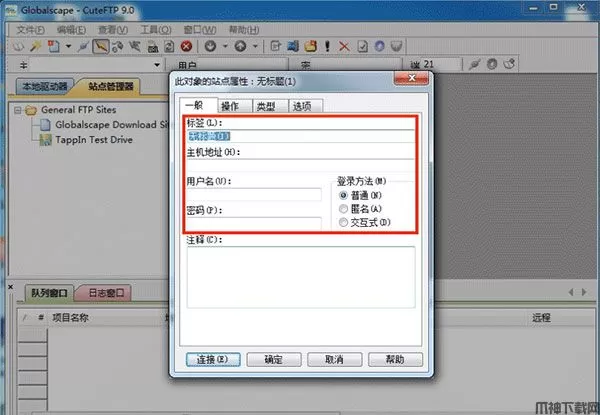Click the yellow new folder toolbar icon
This screenshot has height=415, width=600.
point(311,47)
